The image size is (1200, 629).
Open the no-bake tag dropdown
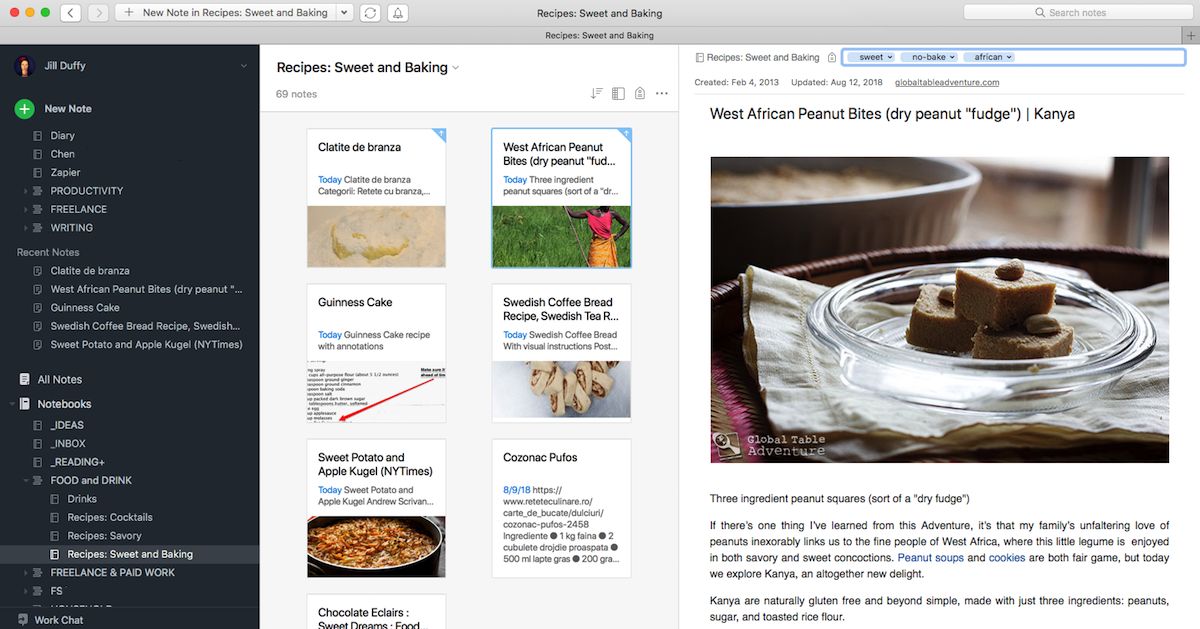click(x=952, y=58)
